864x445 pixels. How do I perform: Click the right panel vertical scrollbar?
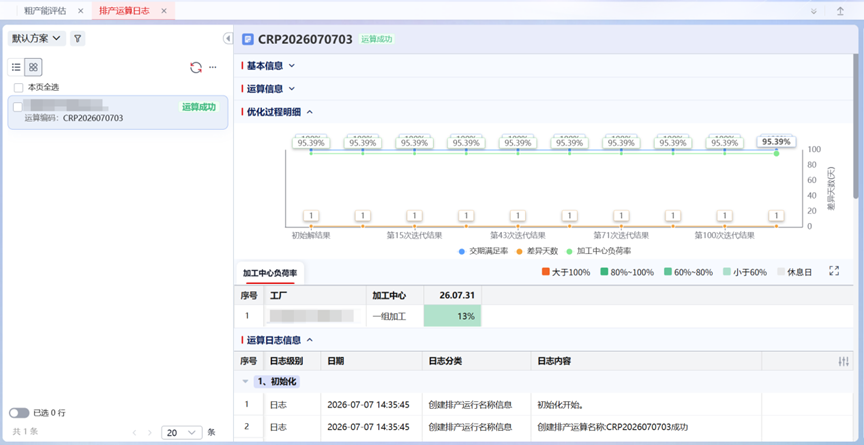pos(856,126)
